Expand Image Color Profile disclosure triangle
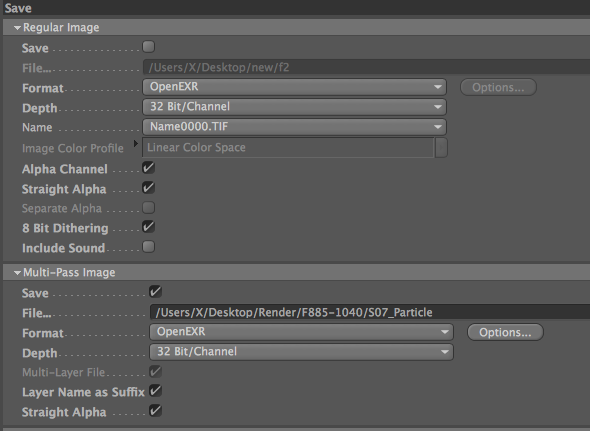Viewport: 590px width, 431px height. coord(136,143)
